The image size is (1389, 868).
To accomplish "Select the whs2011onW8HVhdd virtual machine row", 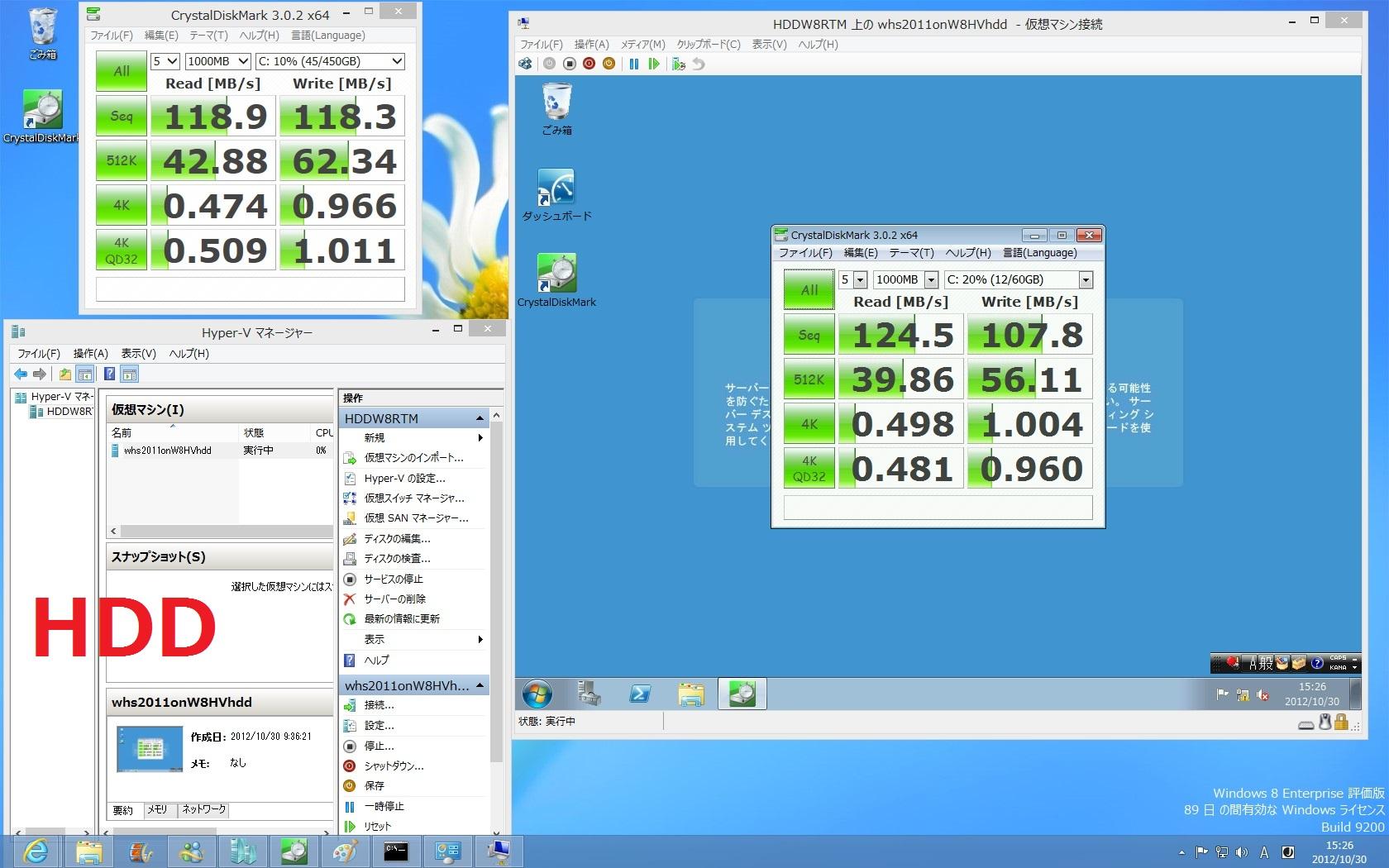I will click(x=168, y=451).
